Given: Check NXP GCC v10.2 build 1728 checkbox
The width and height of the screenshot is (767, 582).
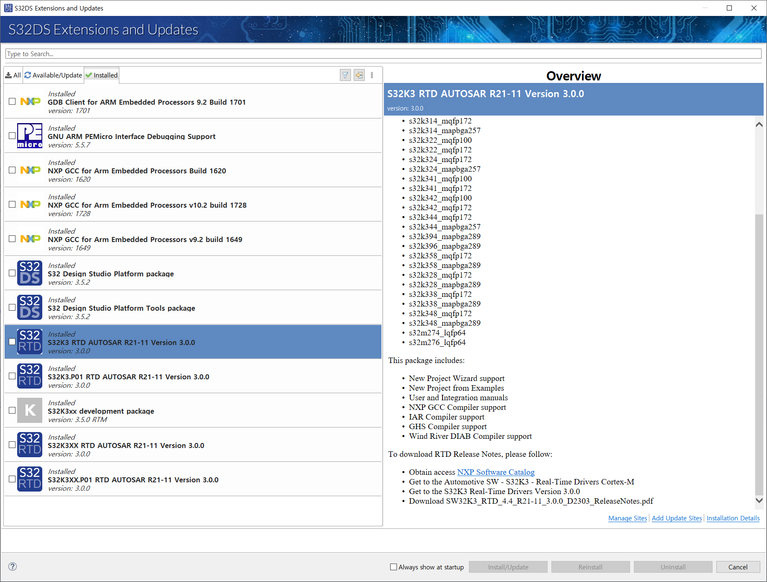Looking at the screenshot, I should coord(12,204).
